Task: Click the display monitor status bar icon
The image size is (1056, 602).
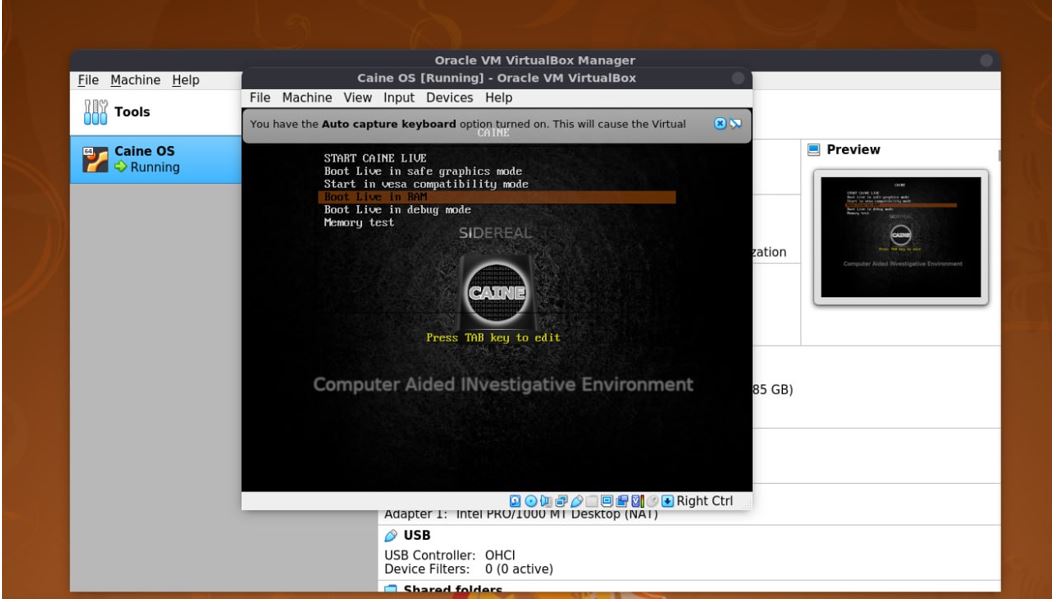Action: coord(607,501)
